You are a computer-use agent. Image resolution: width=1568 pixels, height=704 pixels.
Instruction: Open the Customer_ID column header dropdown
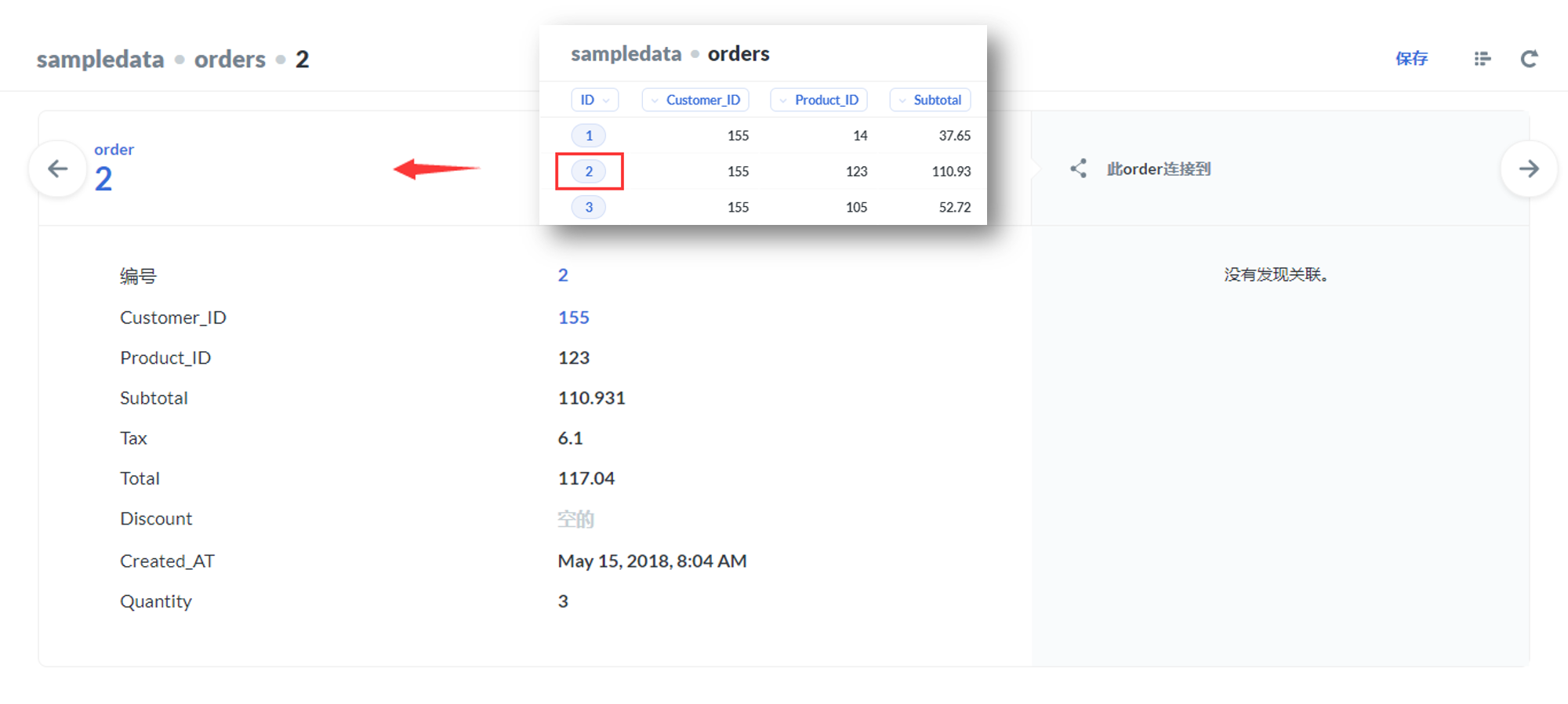pyautogui.click(x=695, y=100)
